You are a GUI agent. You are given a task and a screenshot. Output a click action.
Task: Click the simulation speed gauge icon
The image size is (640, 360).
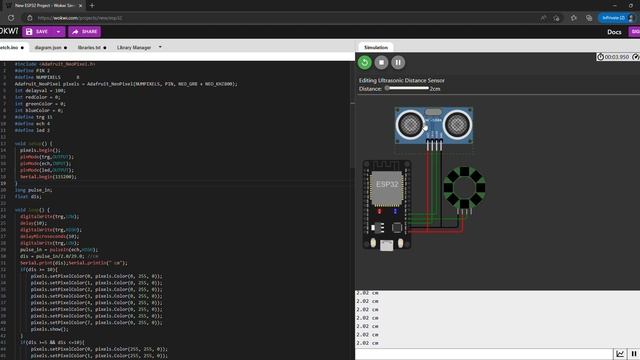pyautogui.click(x=636, y=57)
